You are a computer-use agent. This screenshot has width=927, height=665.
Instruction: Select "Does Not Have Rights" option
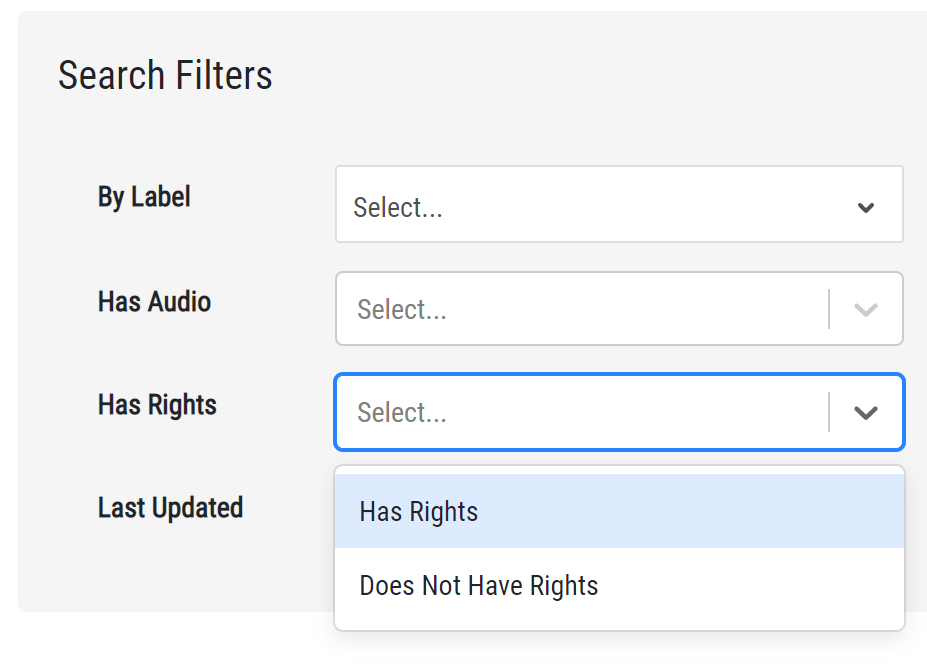[x=479, y=586]
